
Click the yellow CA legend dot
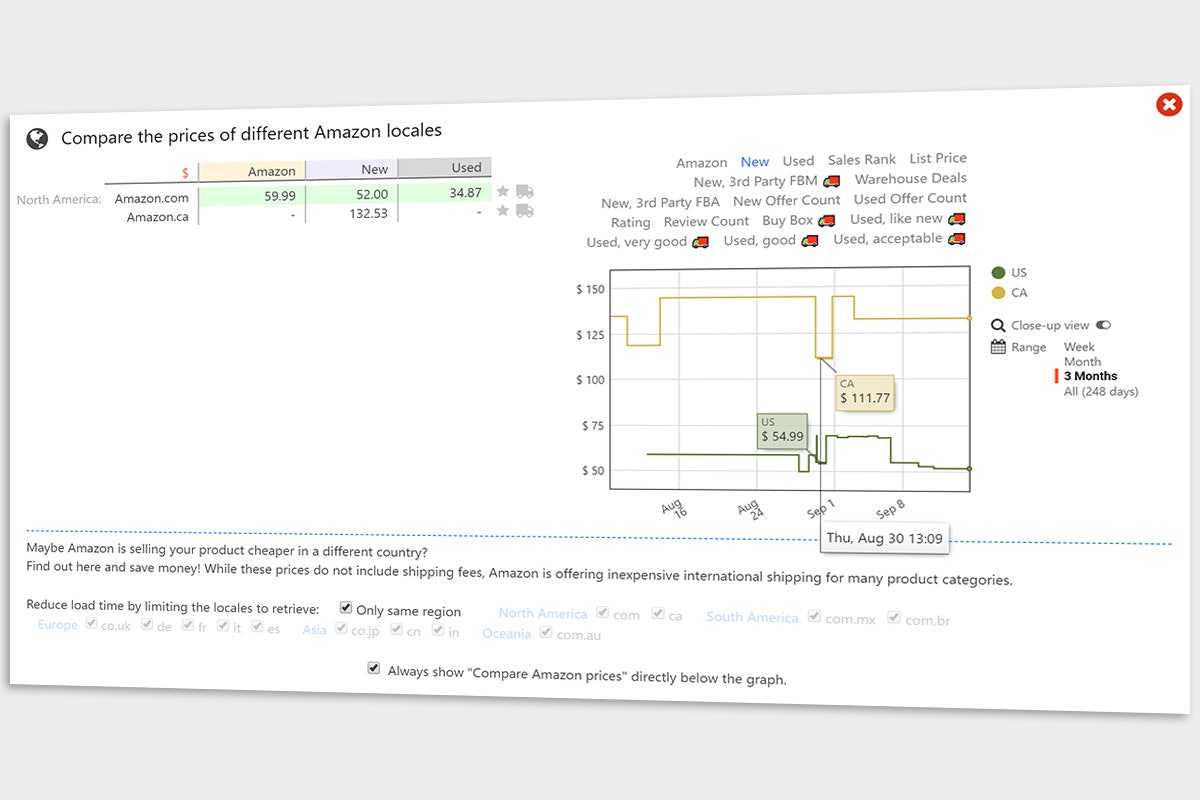point(997,293)
